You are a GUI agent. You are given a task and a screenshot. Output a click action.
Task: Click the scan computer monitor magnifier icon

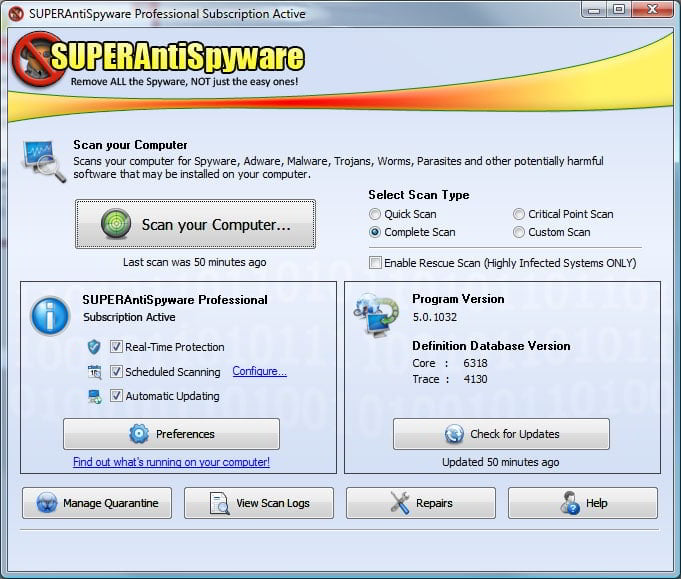tap(44, 160)
